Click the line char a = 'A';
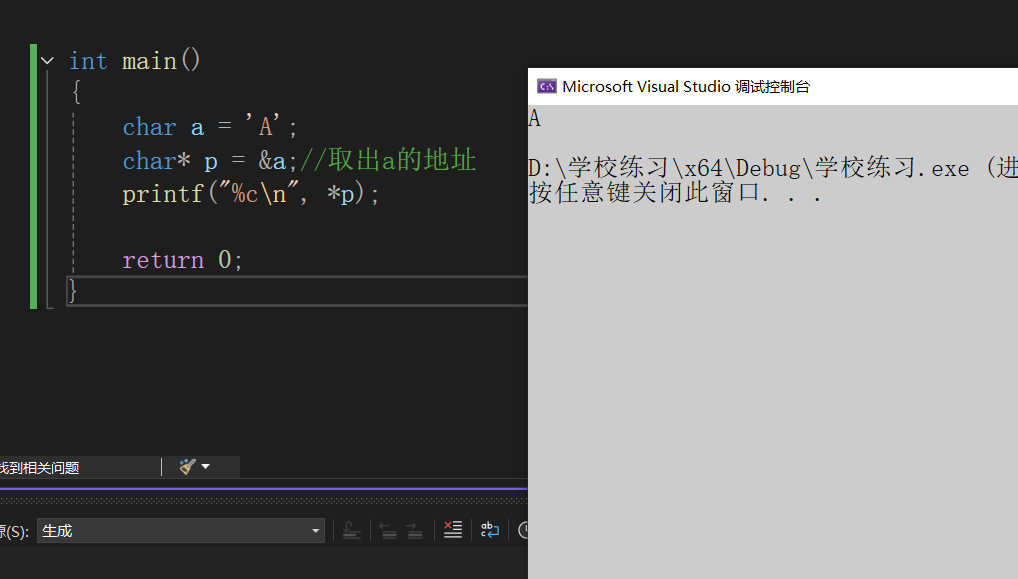Screen dimensions: 1018x579 210,126
